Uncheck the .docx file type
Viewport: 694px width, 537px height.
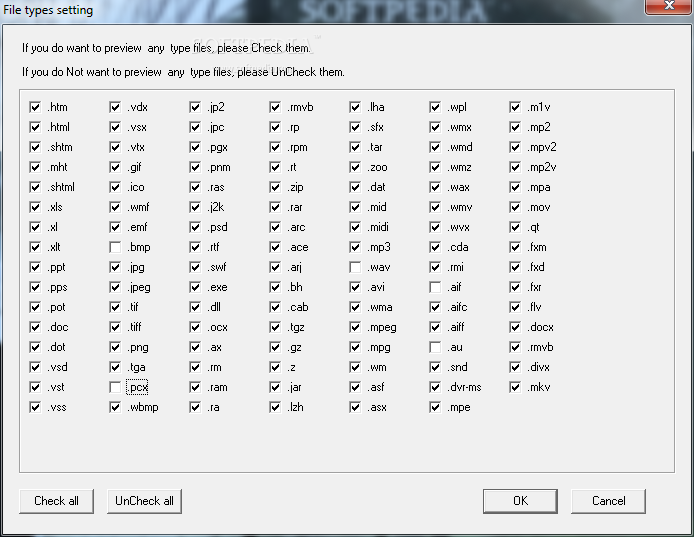click(x=515, y=327)
